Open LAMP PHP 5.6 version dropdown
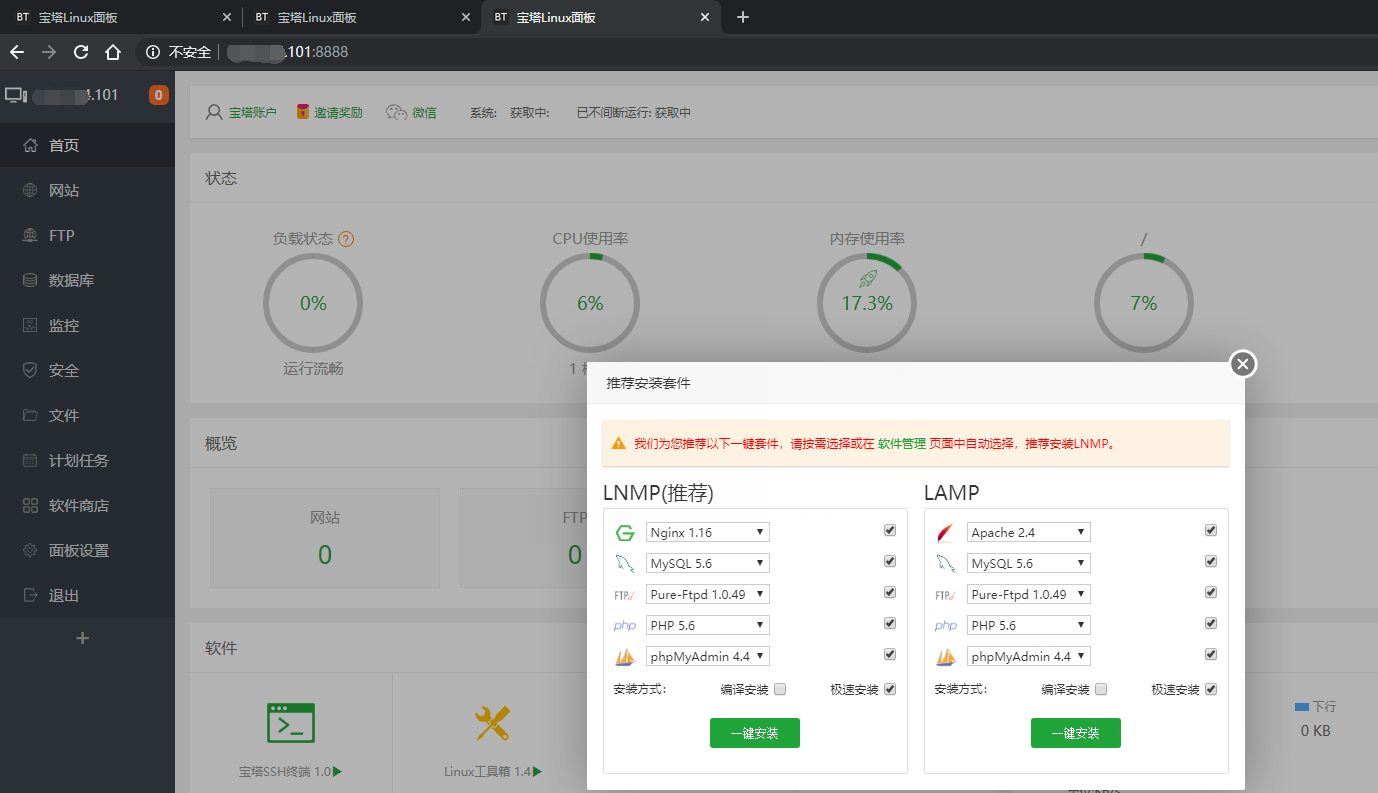Viewport: 1378px width, 793px height. pos(1029,626)
